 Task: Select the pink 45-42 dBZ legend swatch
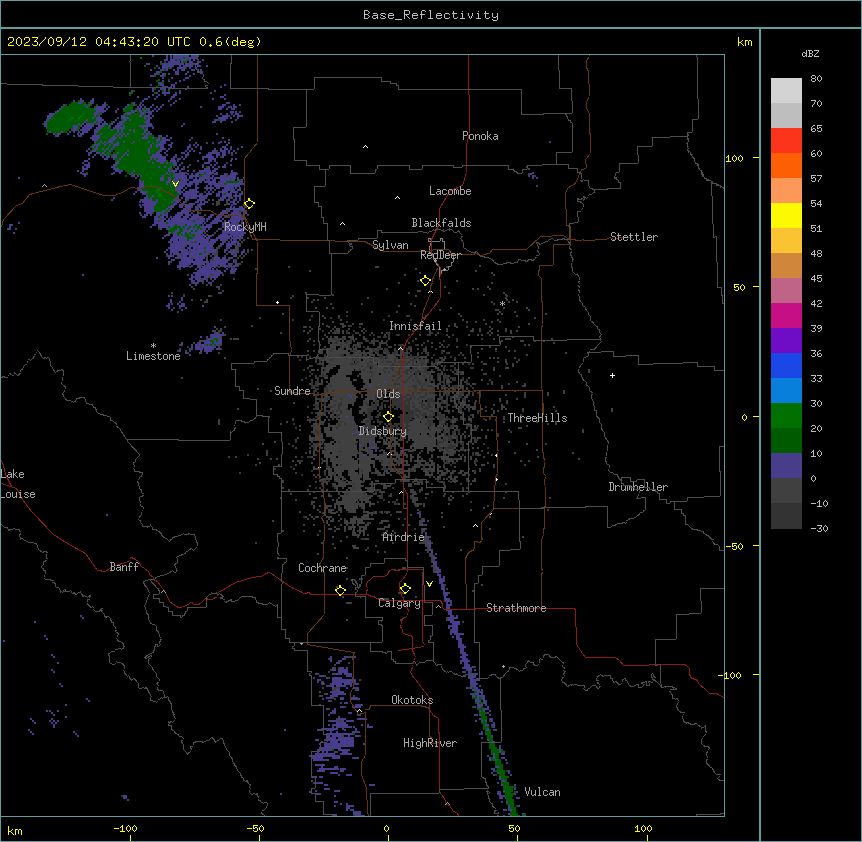[786, 290]
